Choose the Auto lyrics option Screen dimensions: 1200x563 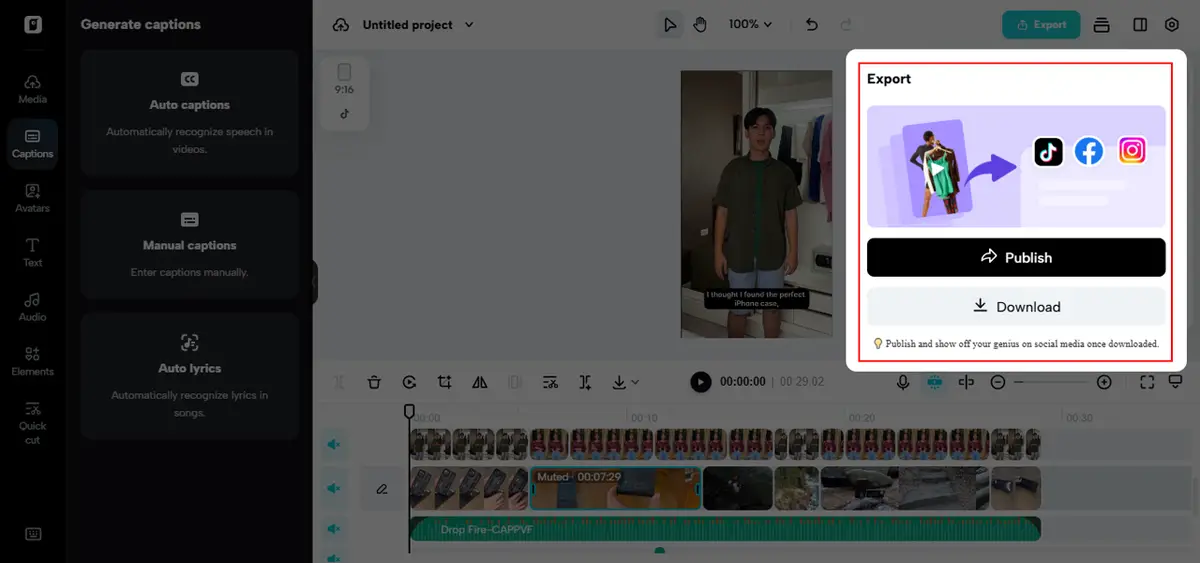(190, 375)
